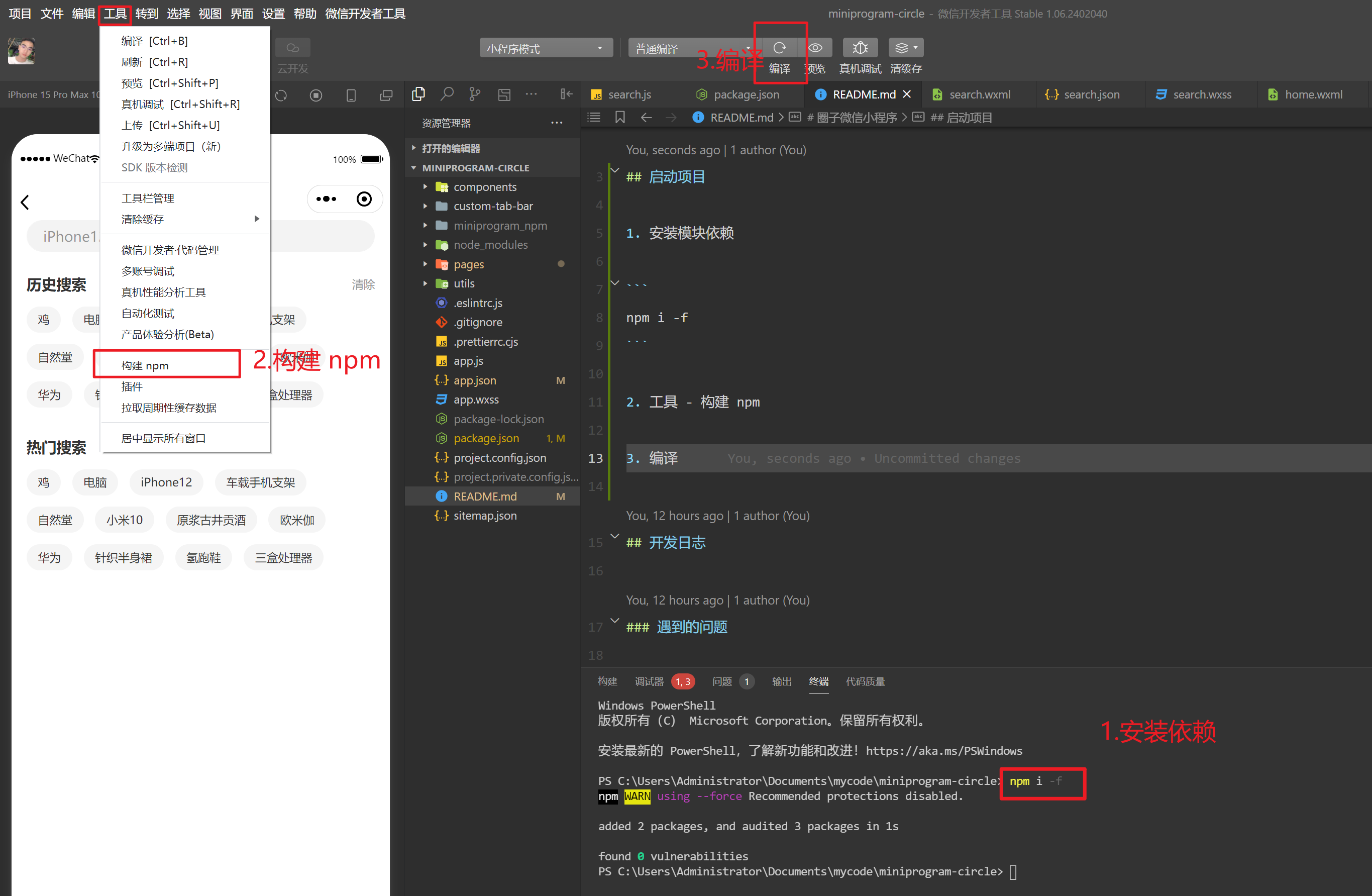Click breadcrumb ## 启动项目
This screenshot has width=1372, height=896.
pyautogui.click(x=961, y=118)
